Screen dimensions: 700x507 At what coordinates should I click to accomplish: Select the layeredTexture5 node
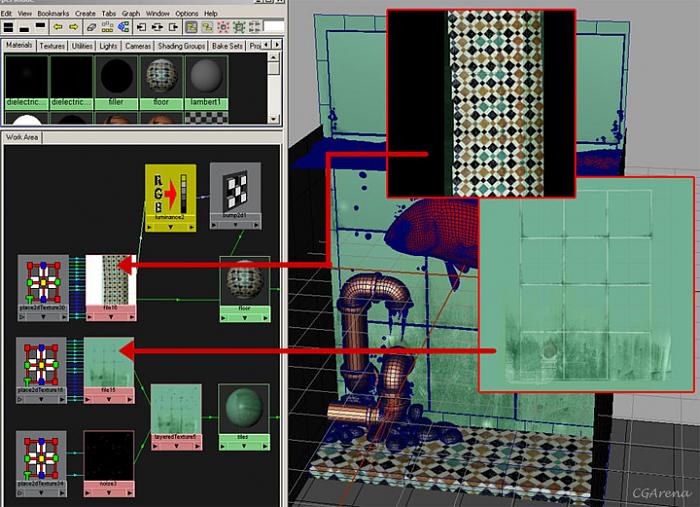coord(176,417)
